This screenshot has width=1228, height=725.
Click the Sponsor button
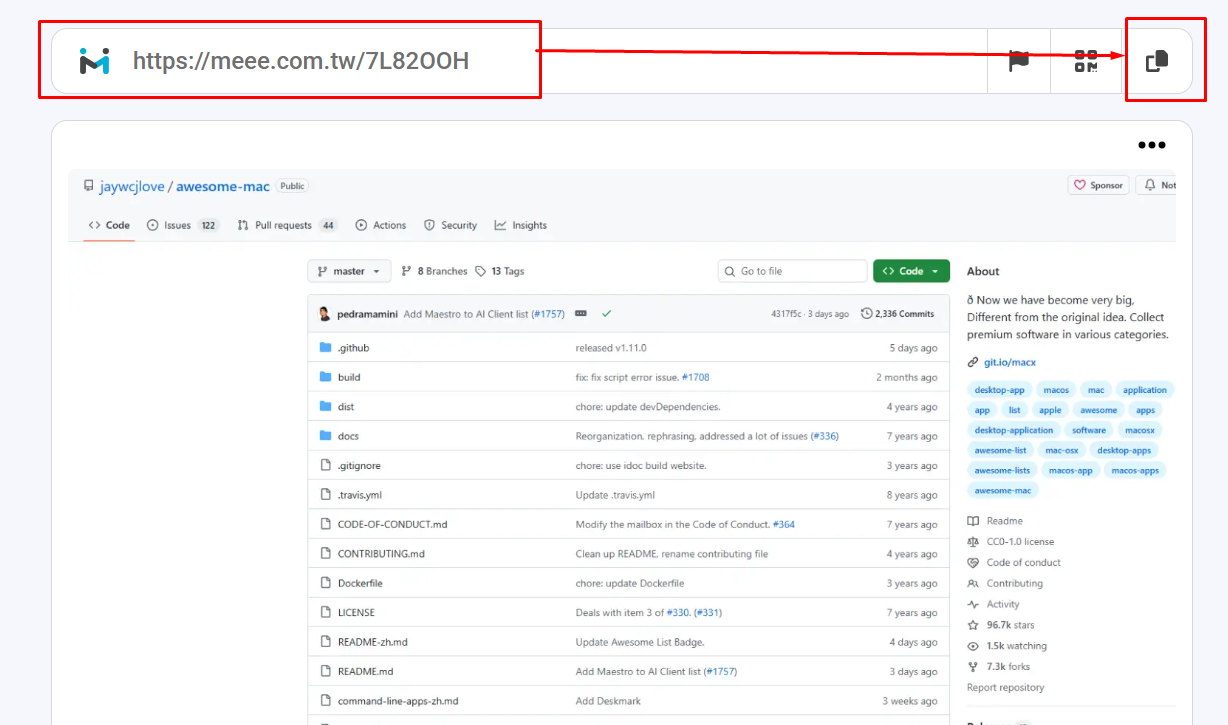(x=1099, y=185)
